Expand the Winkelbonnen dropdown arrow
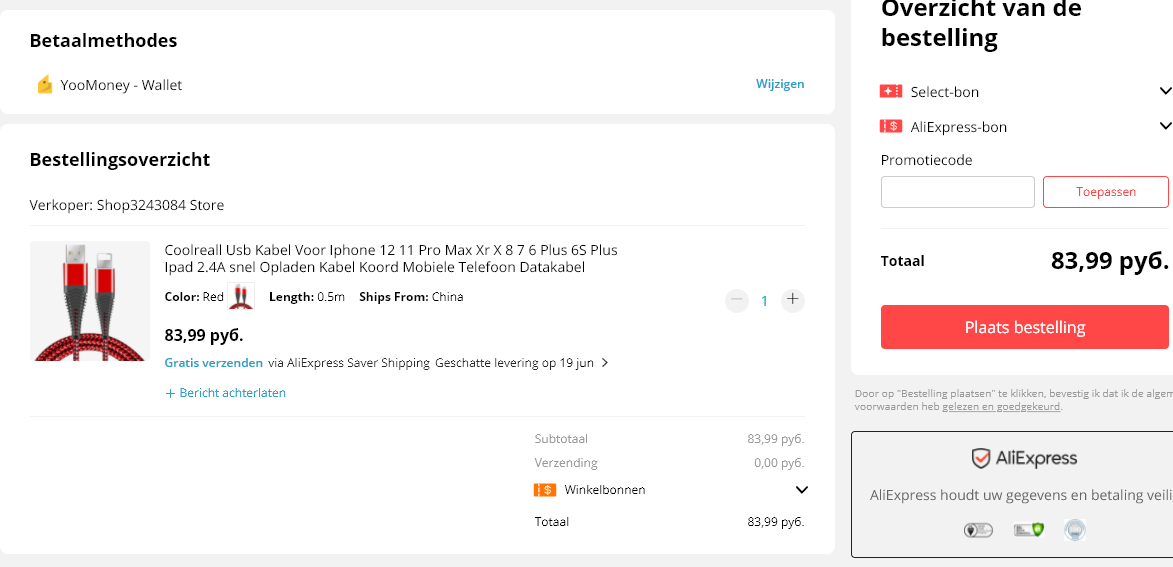 coord(801,490)
